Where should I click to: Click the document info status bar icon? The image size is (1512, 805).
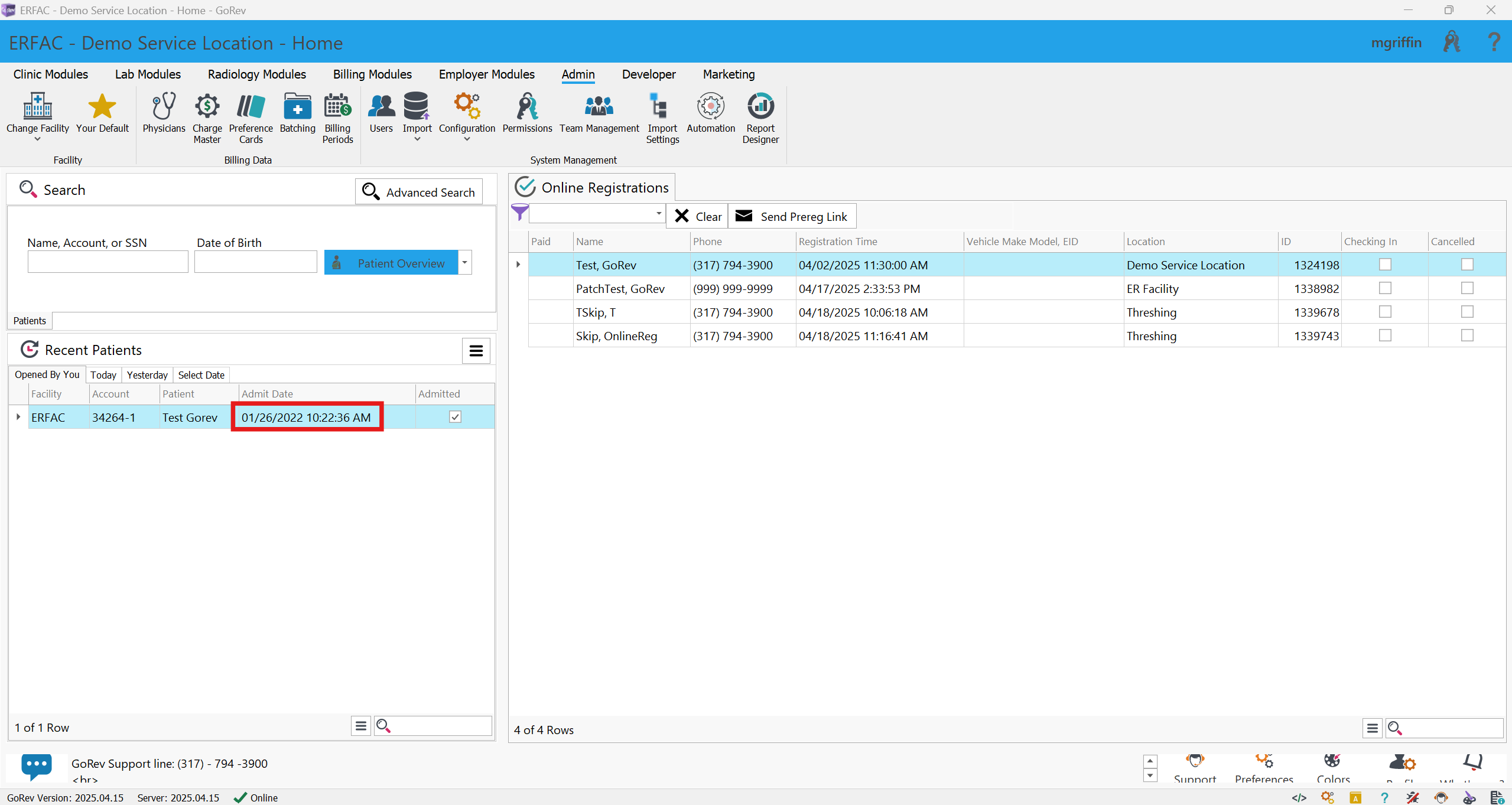point(1497,798)
